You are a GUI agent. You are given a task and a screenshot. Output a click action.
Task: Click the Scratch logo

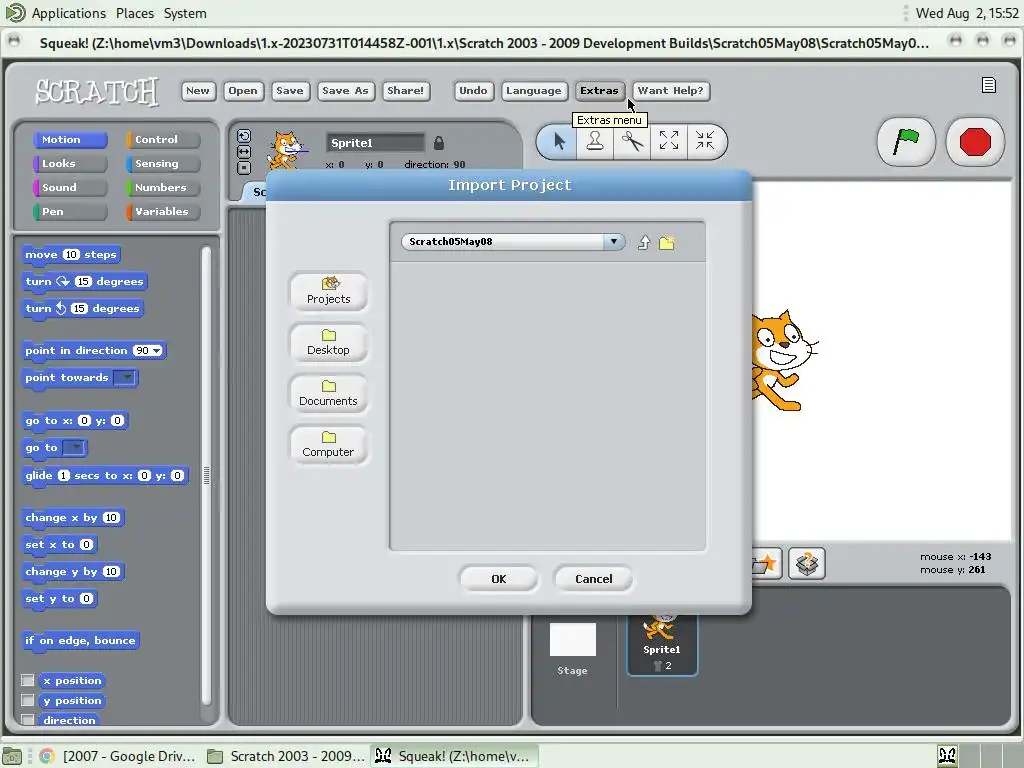coord(97,92)
